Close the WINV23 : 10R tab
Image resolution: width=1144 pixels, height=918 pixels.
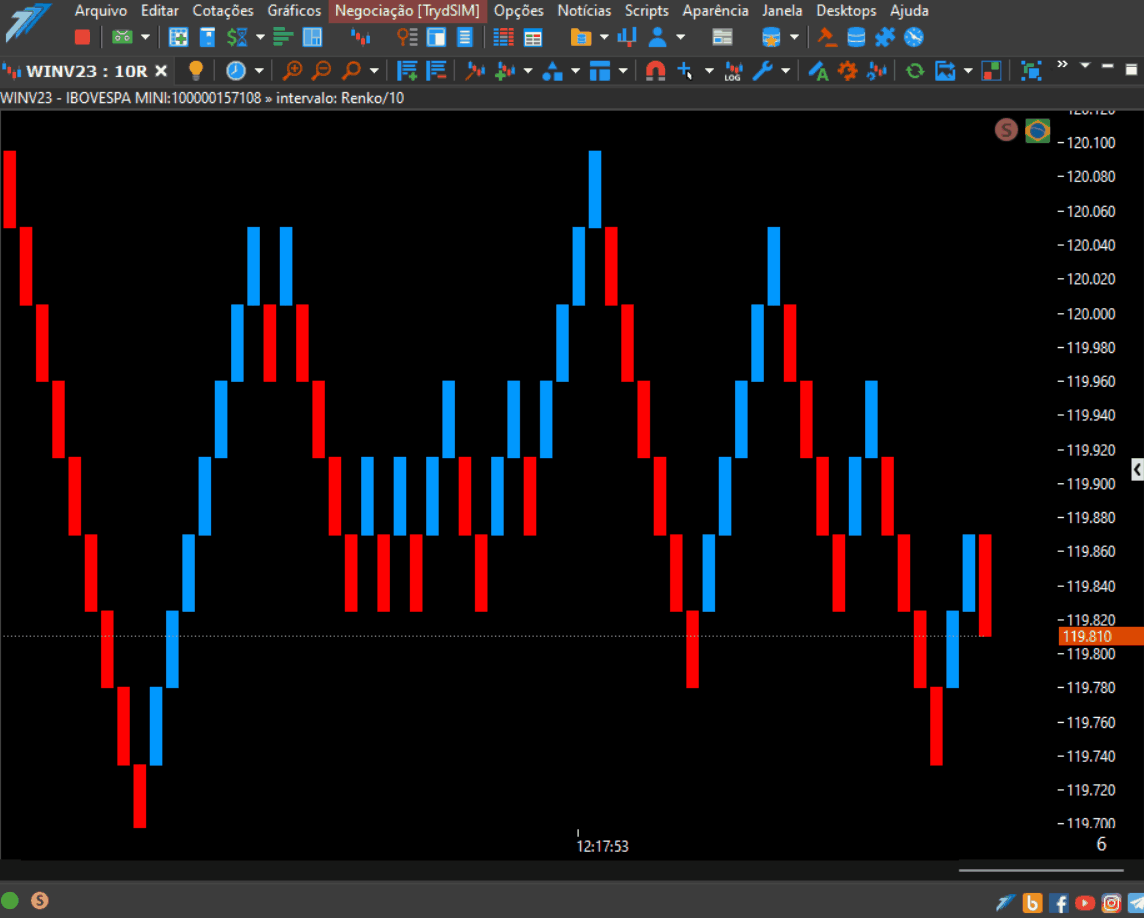pos(161,71)
